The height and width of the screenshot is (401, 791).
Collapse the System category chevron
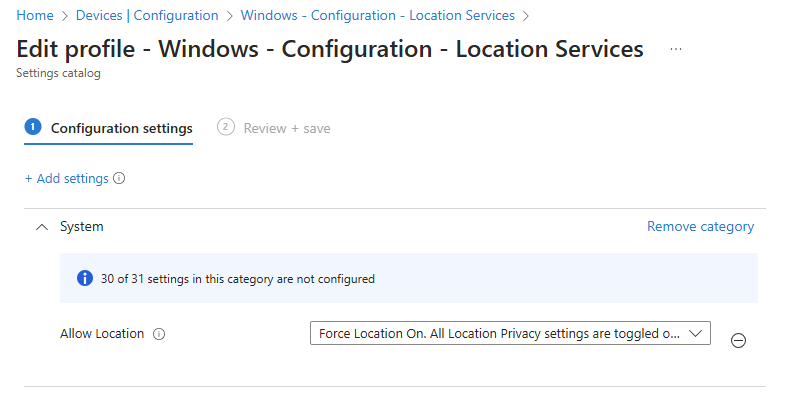tap(41, 227)
